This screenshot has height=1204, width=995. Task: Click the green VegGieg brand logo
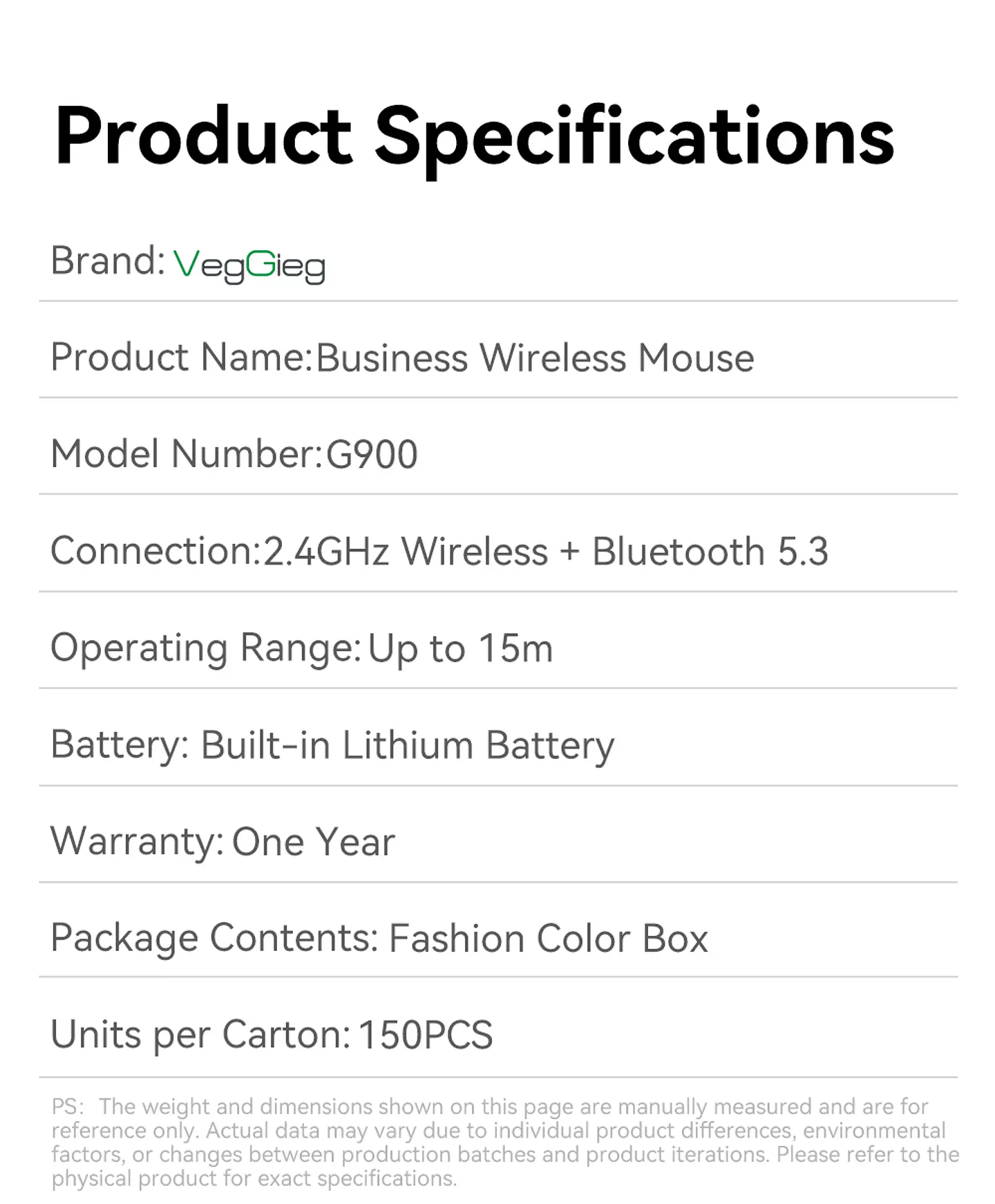(249, 265)
